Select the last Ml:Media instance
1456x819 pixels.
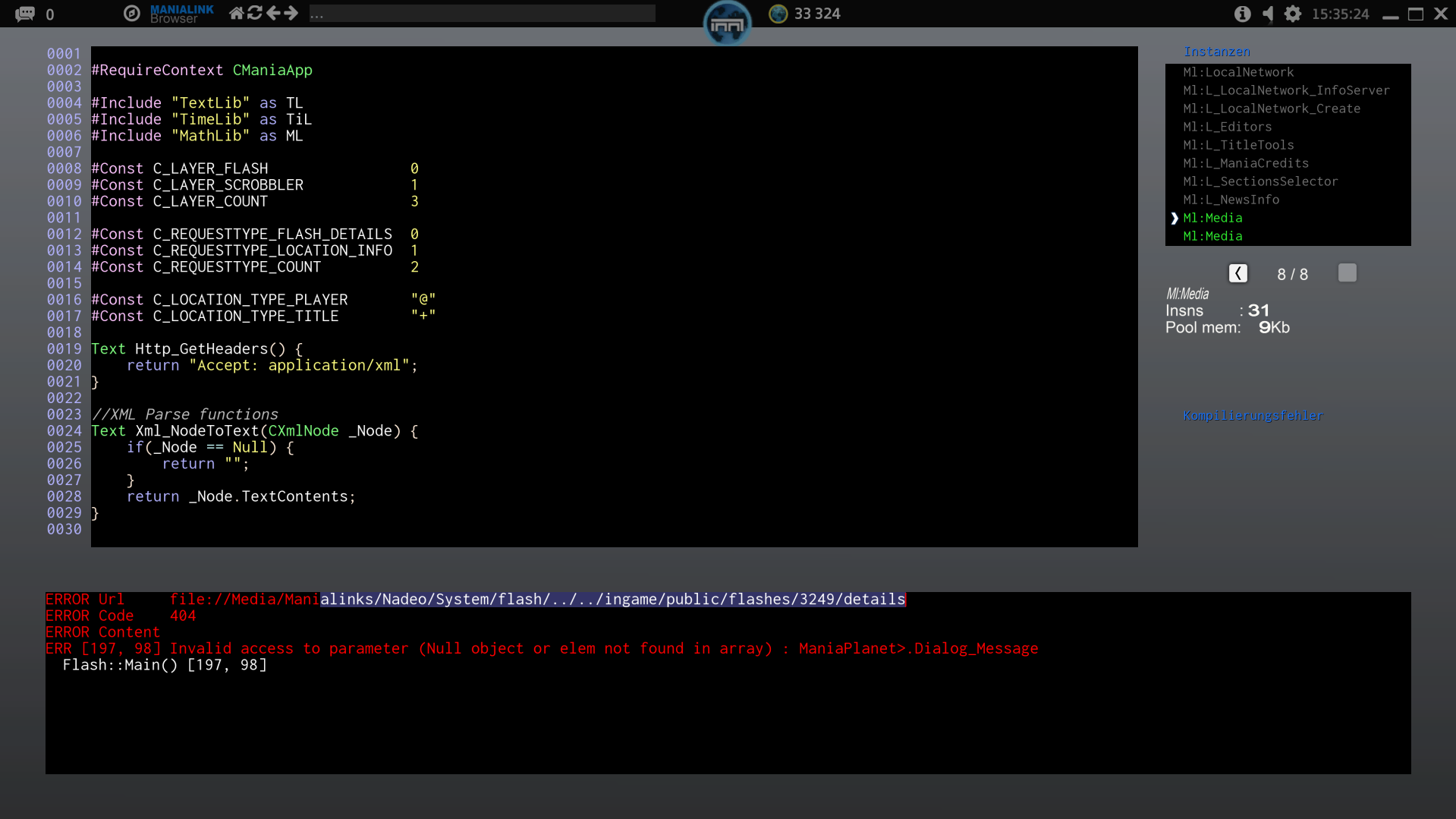coord(1212,236)
